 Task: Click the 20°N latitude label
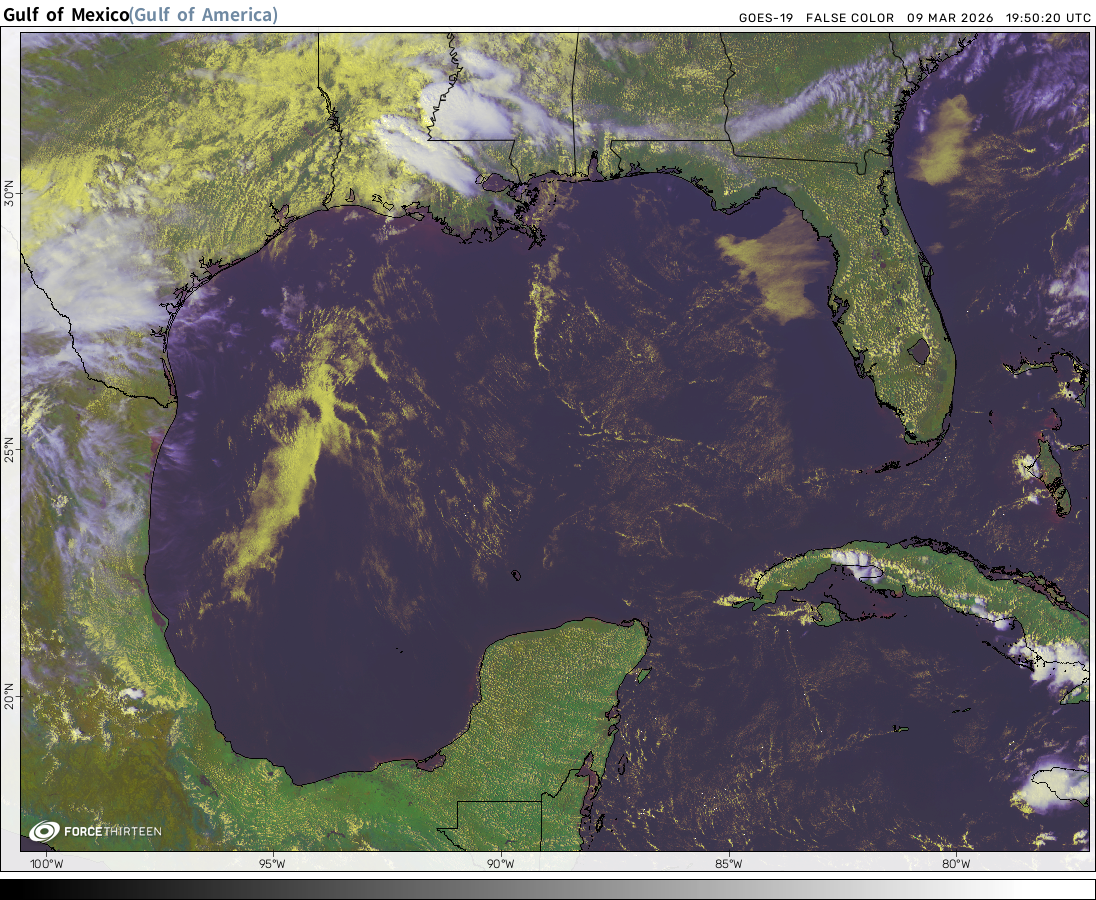(10, 695)
